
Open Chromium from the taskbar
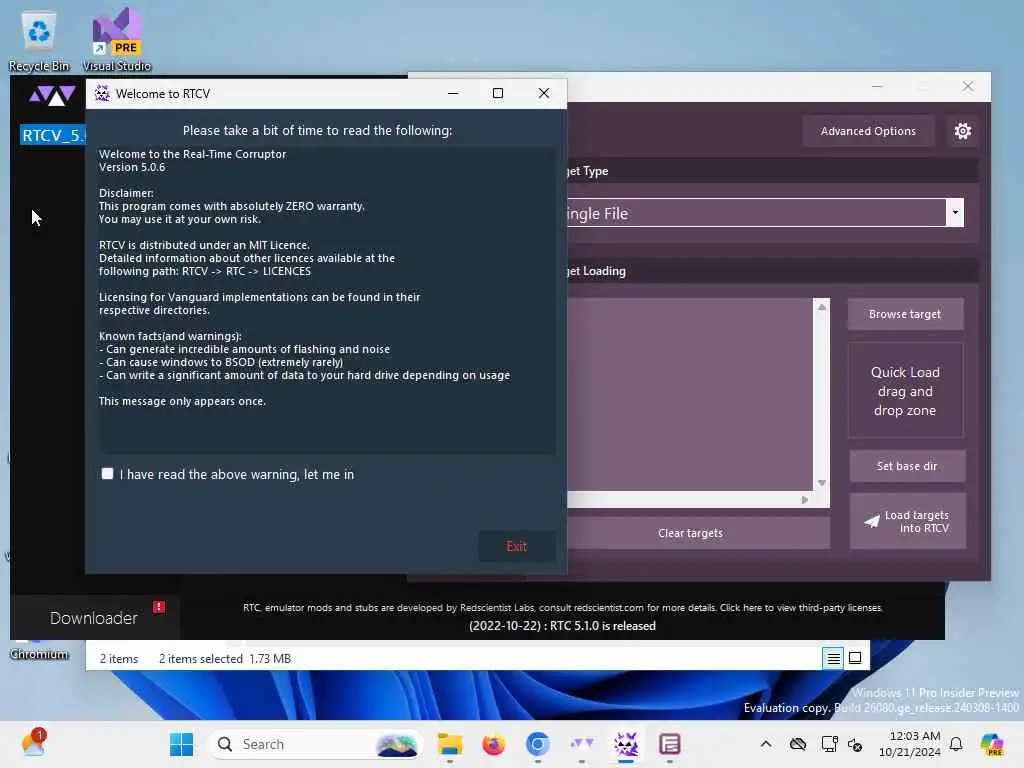point(537,744)
